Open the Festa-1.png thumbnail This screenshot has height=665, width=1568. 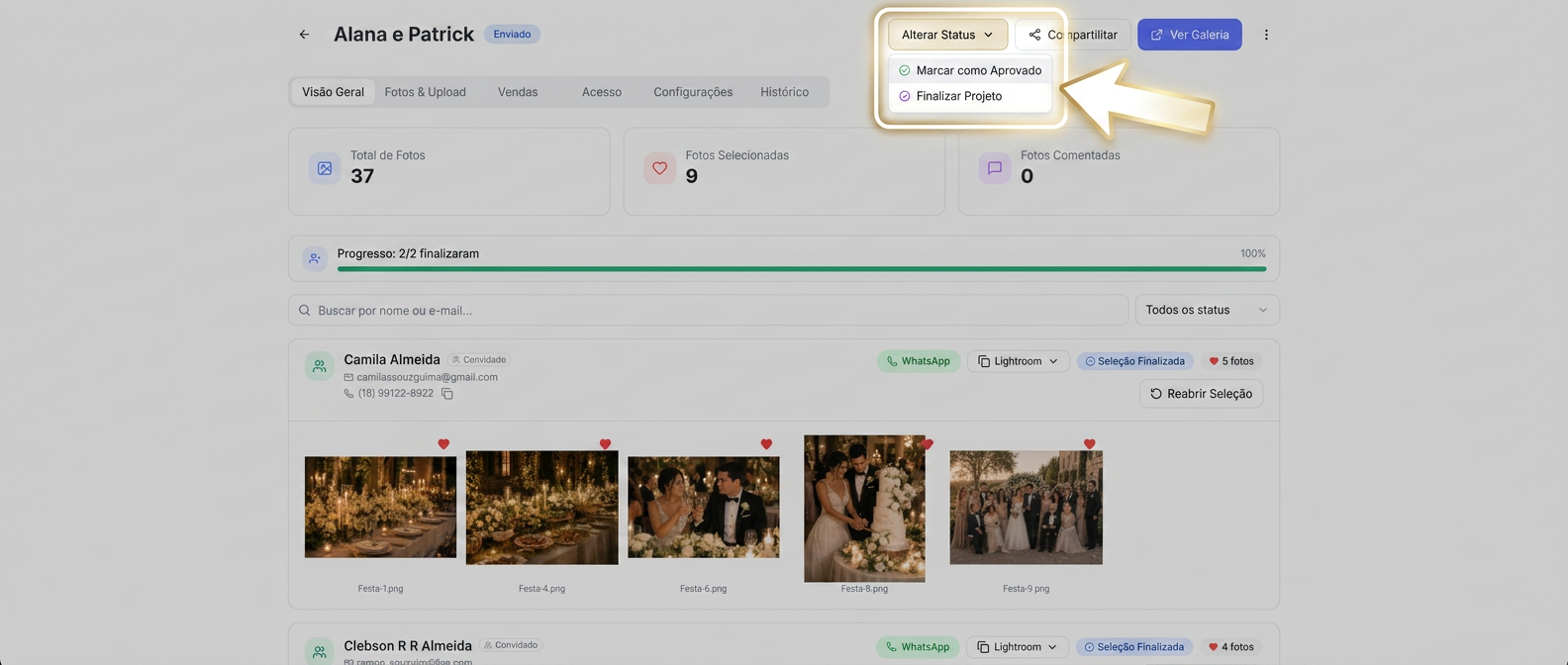click(x=380, y=507)
